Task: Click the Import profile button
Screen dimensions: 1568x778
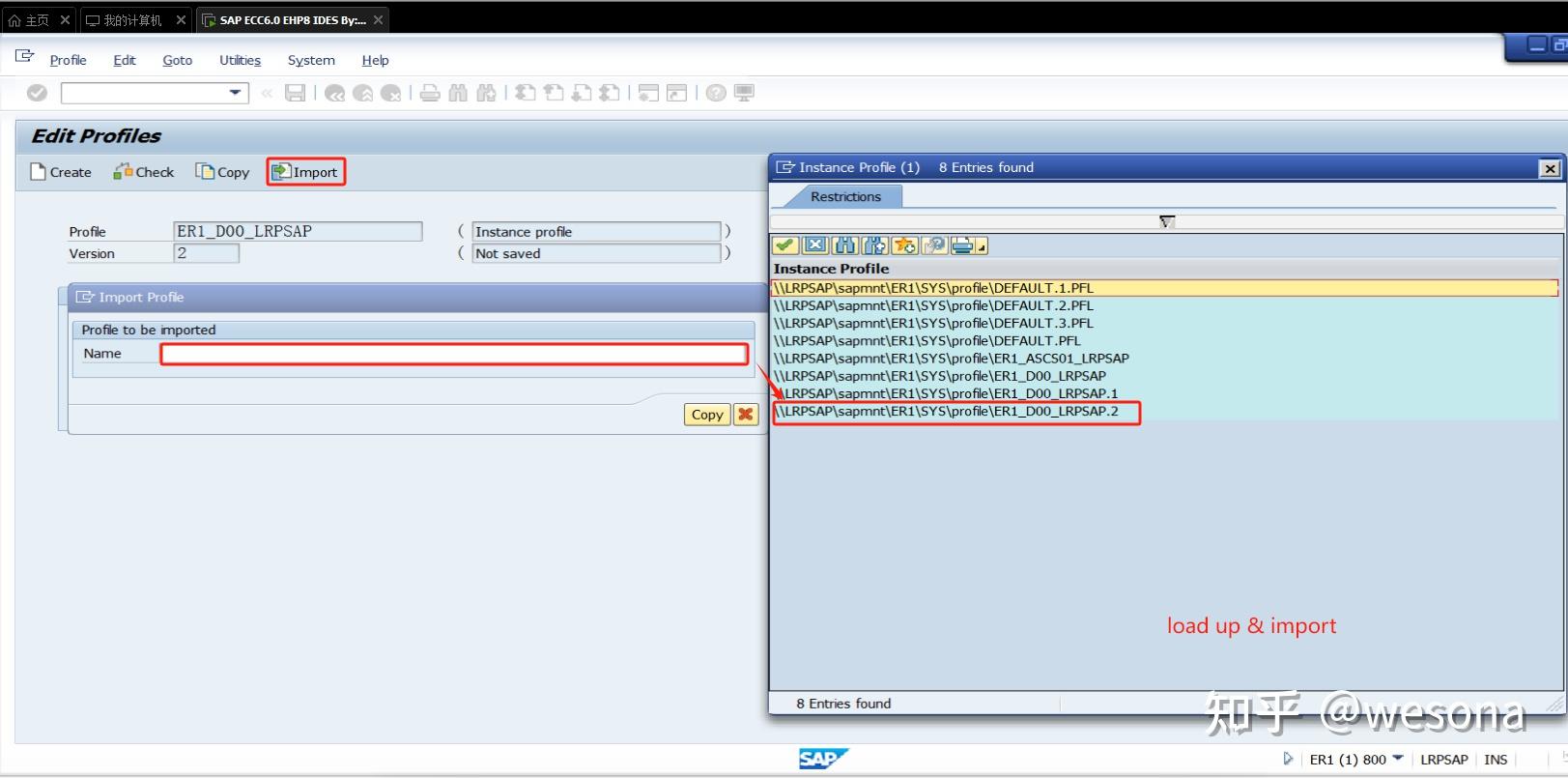Action: pyautogui.click(x=305, y=172)
